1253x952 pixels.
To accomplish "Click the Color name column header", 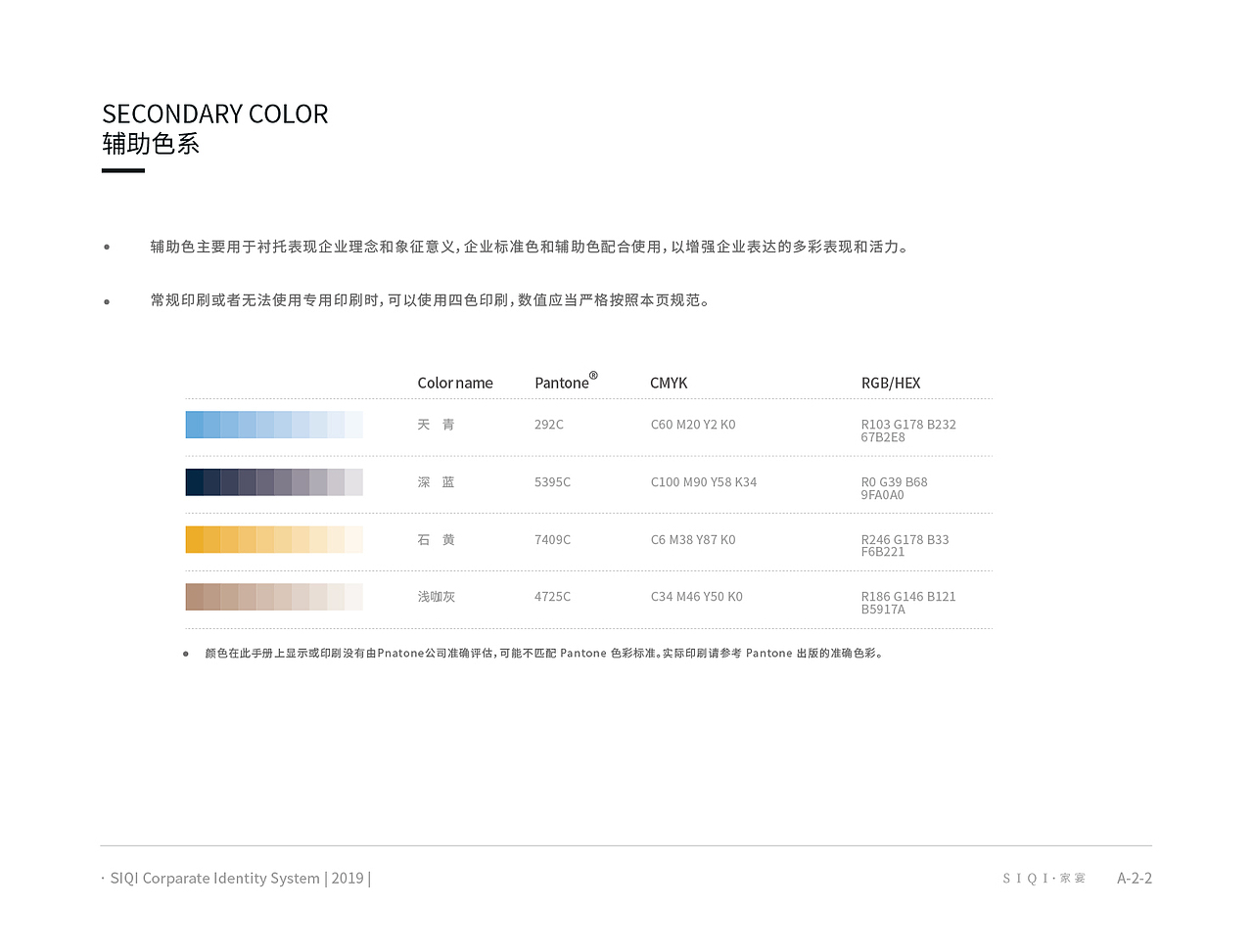I will (x=455, y=383).
